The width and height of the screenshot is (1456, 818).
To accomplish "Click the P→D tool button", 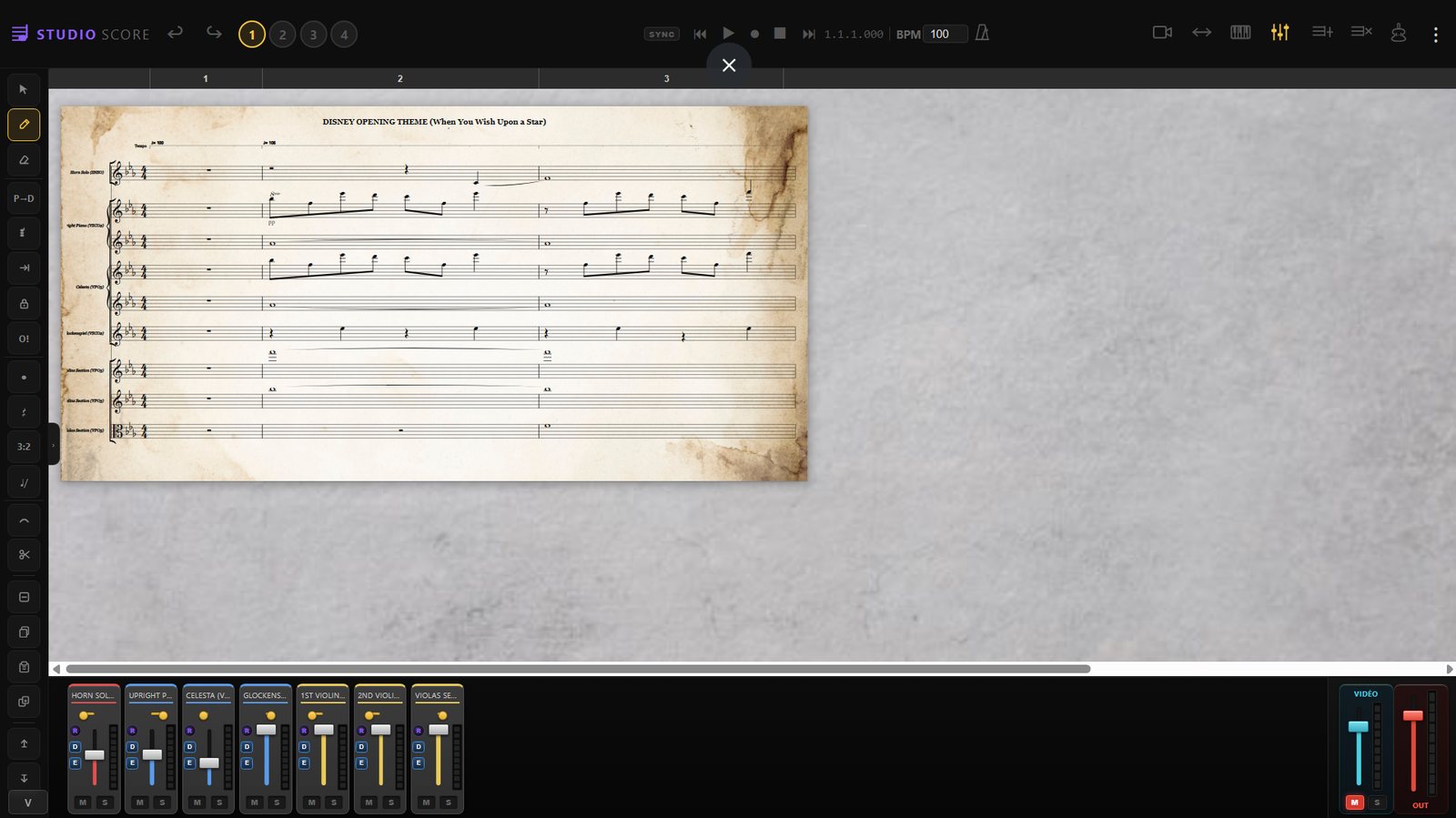I will [x=24, y=198].
